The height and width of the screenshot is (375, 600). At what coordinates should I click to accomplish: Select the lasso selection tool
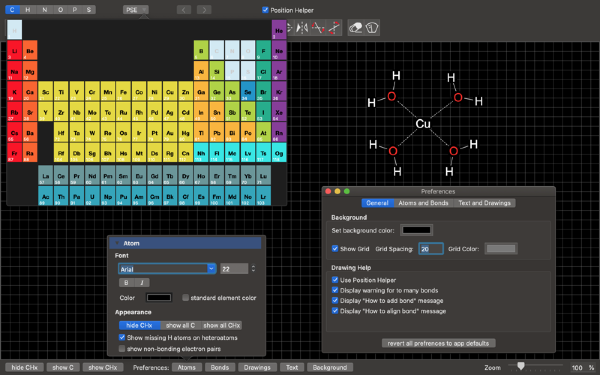[372, 28]
